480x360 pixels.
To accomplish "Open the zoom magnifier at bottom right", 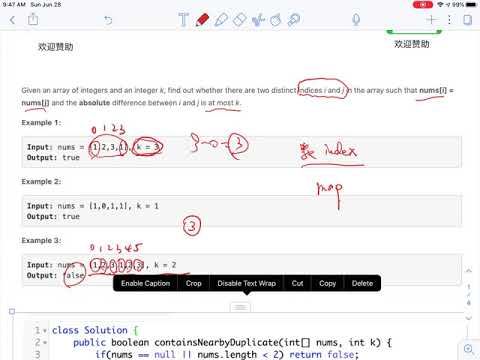I will pyautogui.click(x=469, y=349).
